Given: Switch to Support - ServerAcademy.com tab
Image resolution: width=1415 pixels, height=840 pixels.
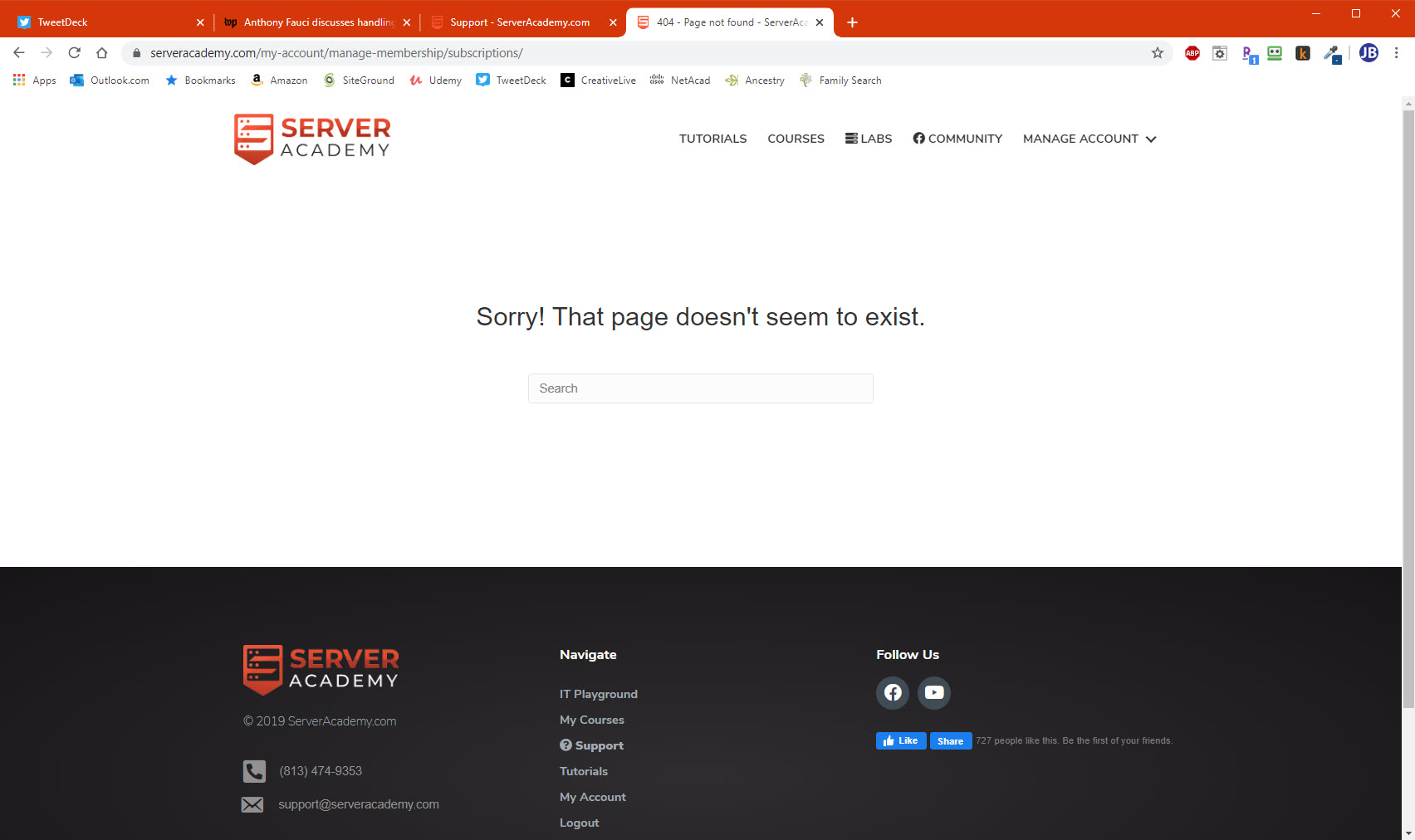Looking at the screenshot, I should 519,22.
